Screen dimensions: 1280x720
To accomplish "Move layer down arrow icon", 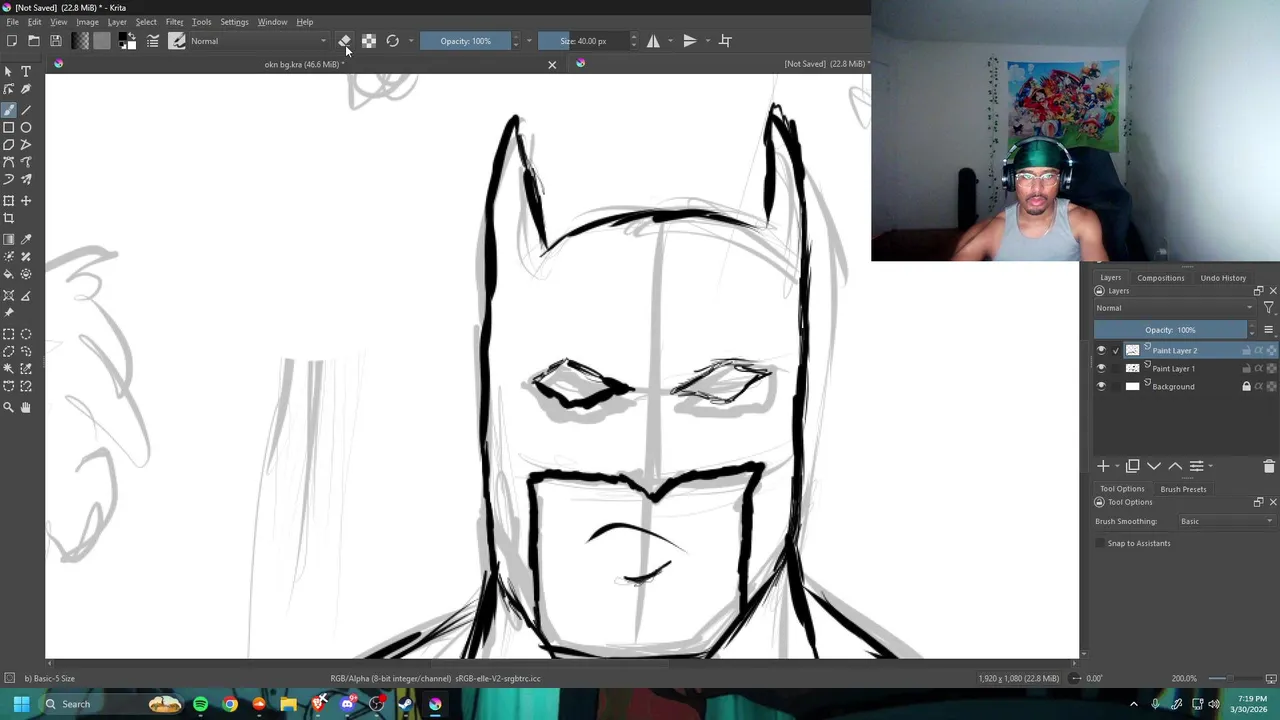I will [x=1154, y=466].
